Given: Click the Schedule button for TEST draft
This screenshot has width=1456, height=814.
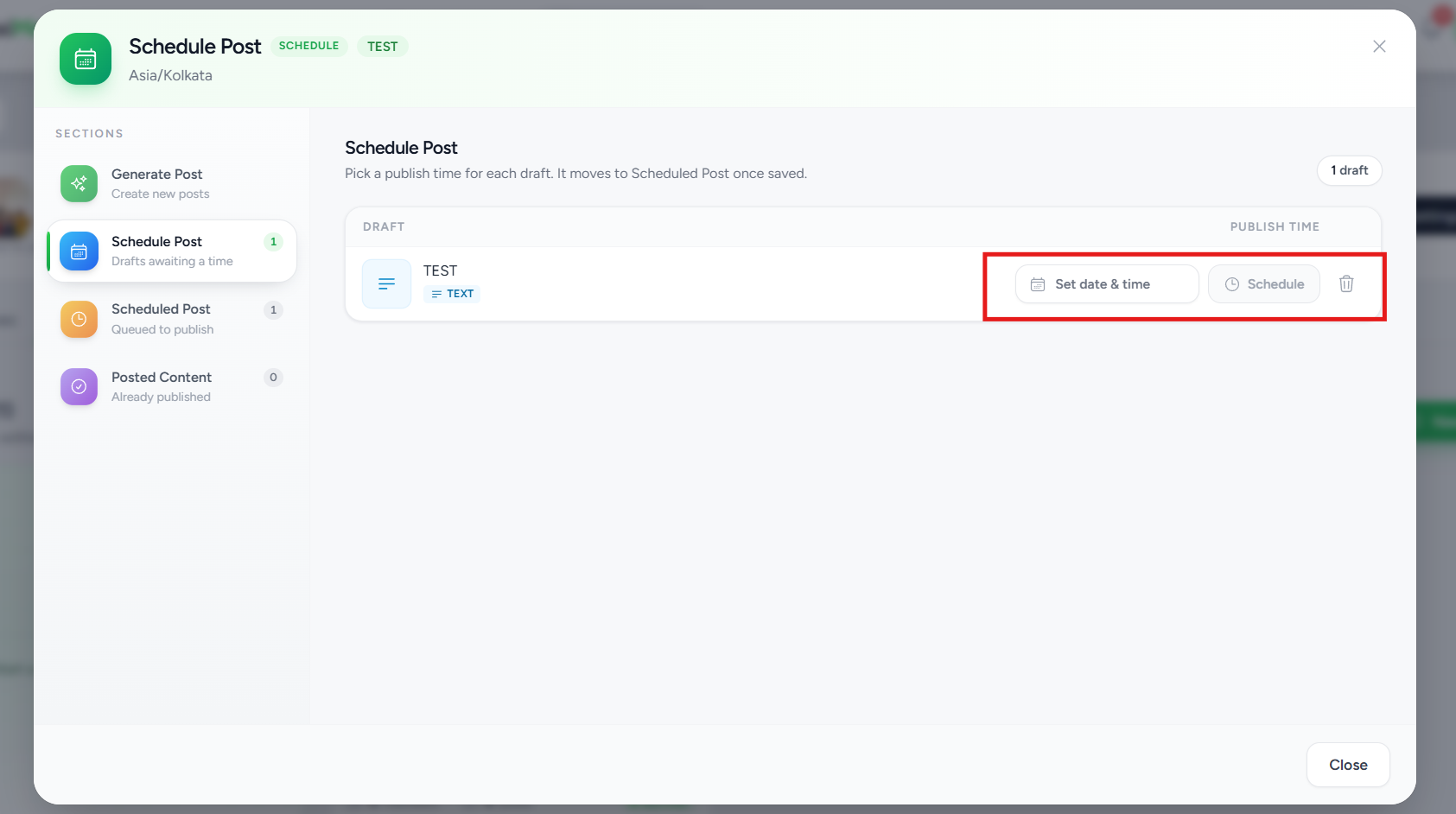Looking at the screenshot, I should click(1264, 283).
